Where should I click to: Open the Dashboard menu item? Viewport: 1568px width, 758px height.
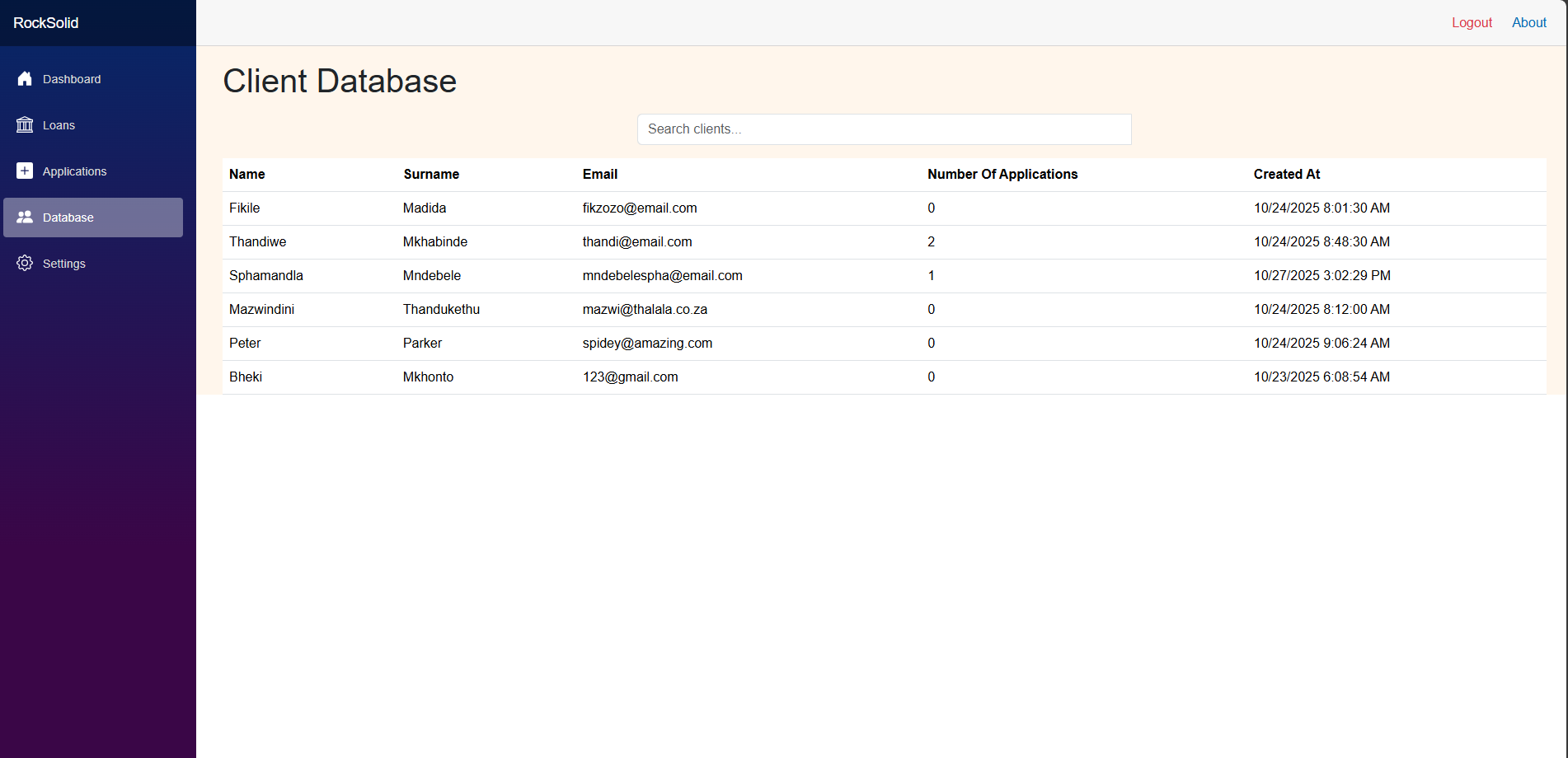(72, 79)
